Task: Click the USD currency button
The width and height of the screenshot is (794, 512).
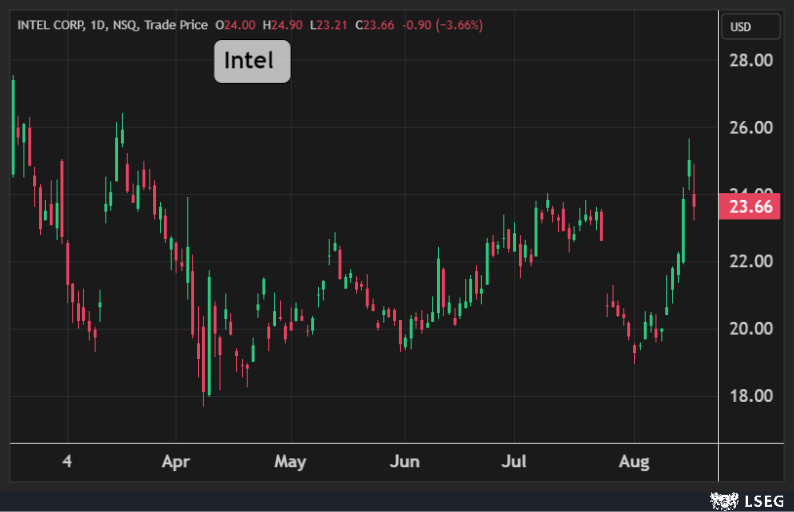Action: click(750, 27)
